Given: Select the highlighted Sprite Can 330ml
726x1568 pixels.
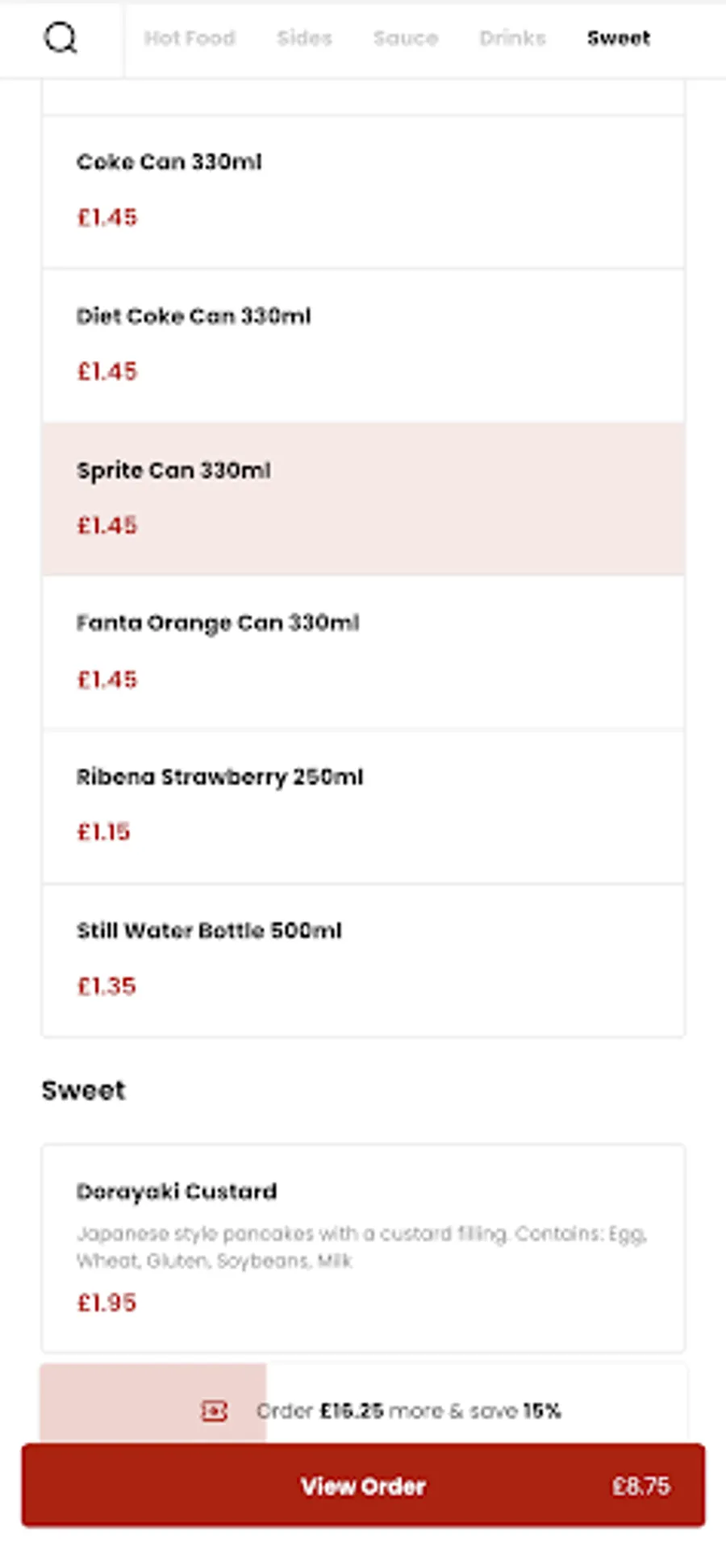Looking at the screenshot, I should 363,498.
